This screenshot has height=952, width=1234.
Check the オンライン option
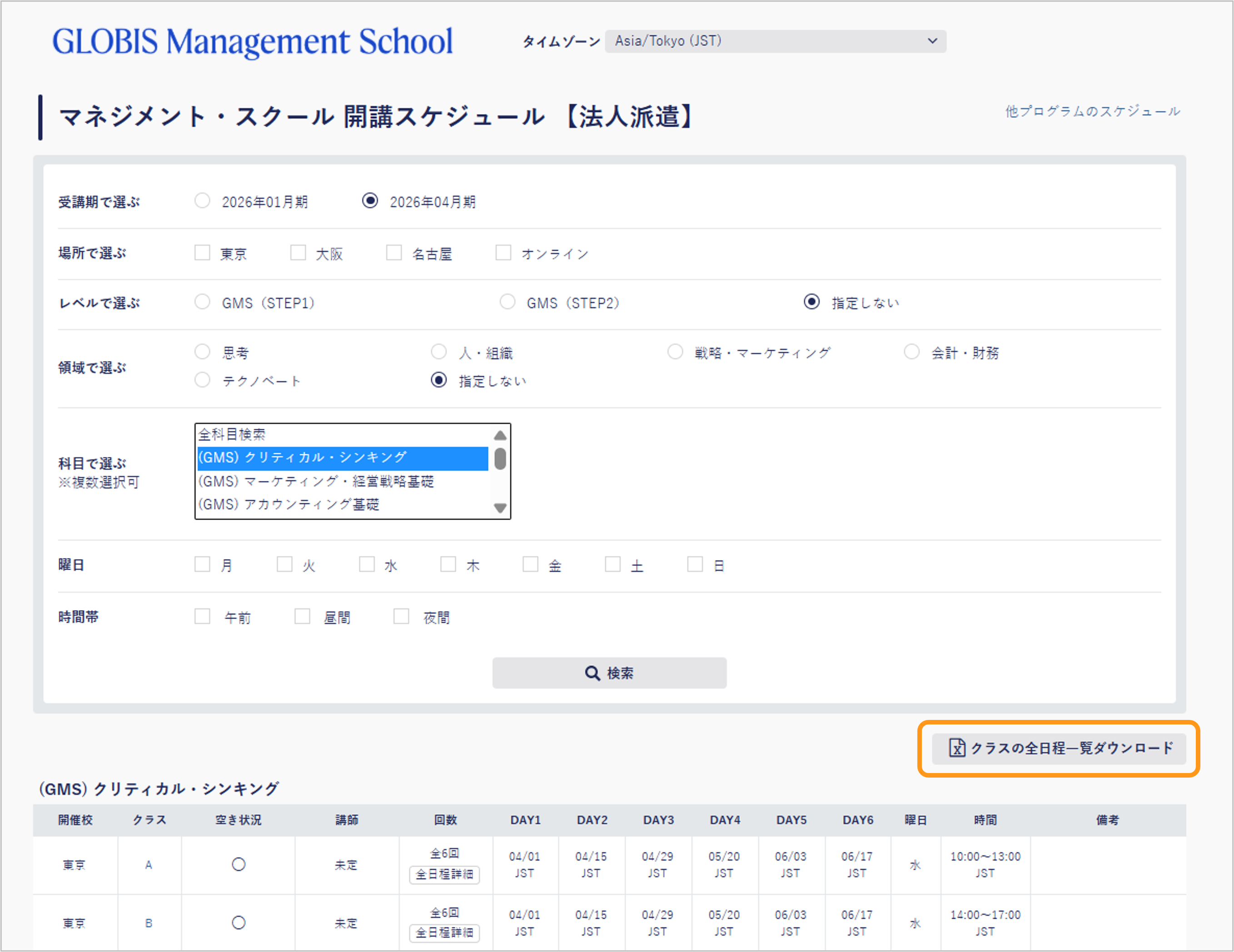[x=503, y=253]
